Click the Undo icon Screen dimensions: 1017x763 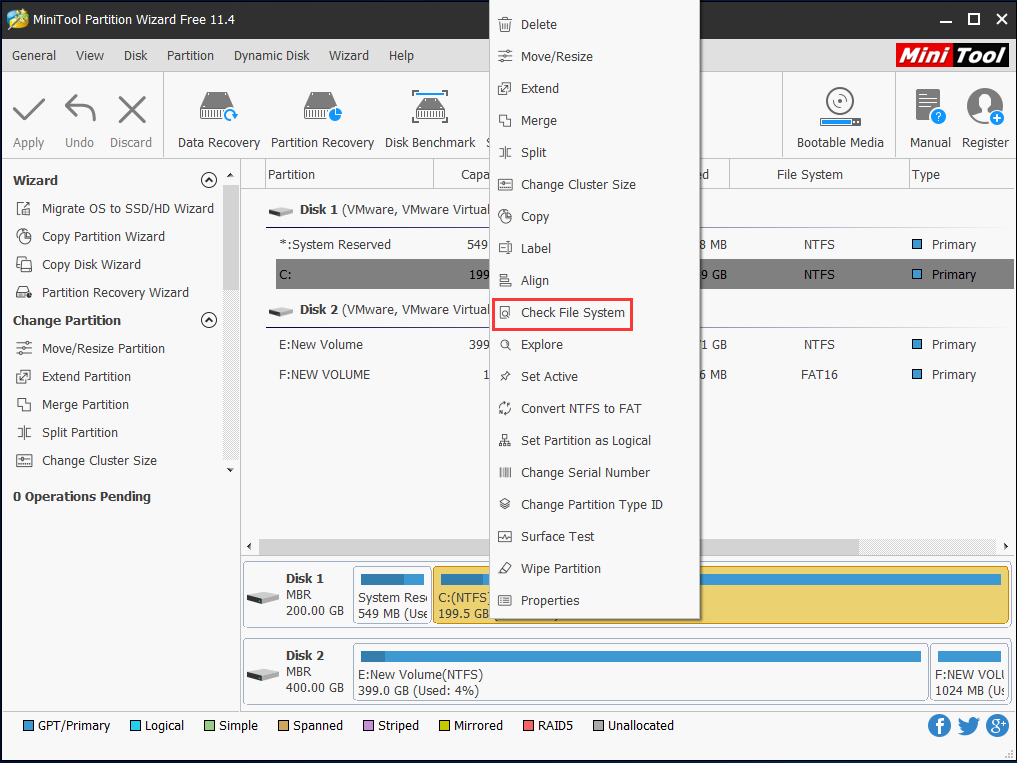[79, 115]
